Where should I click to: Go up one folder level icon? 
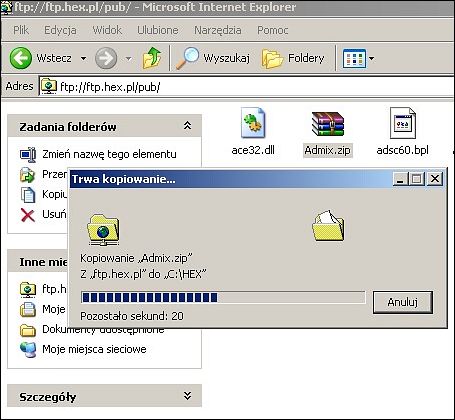pyautogui.click(x=152, y=58)
